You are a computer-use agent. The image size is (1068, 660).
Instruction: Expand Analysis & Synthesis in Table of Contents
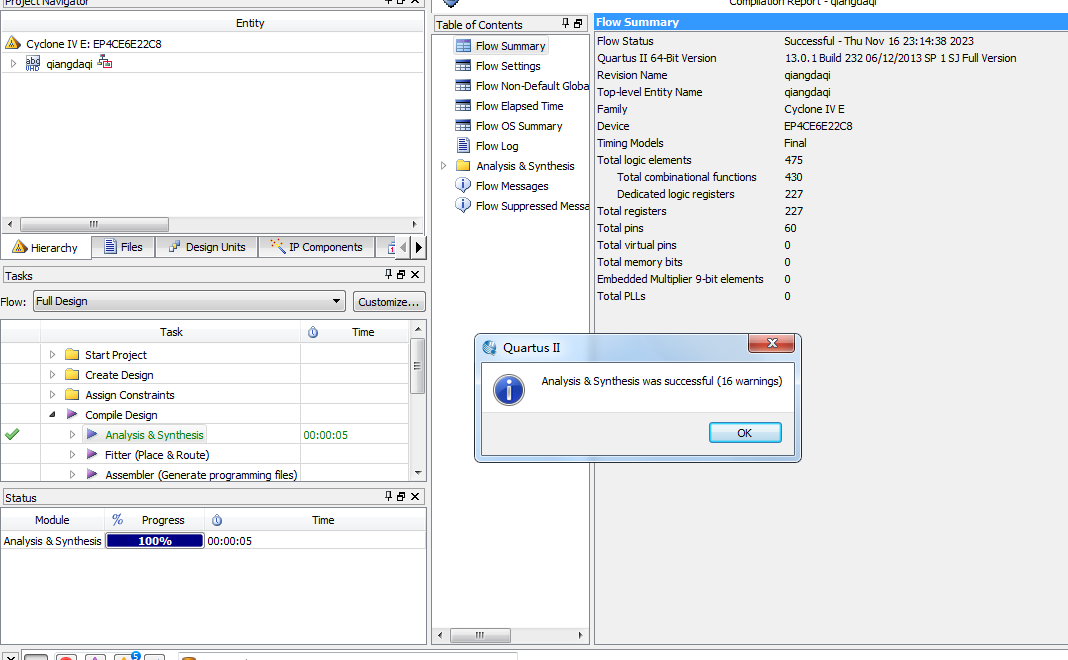tap(443, 166)
